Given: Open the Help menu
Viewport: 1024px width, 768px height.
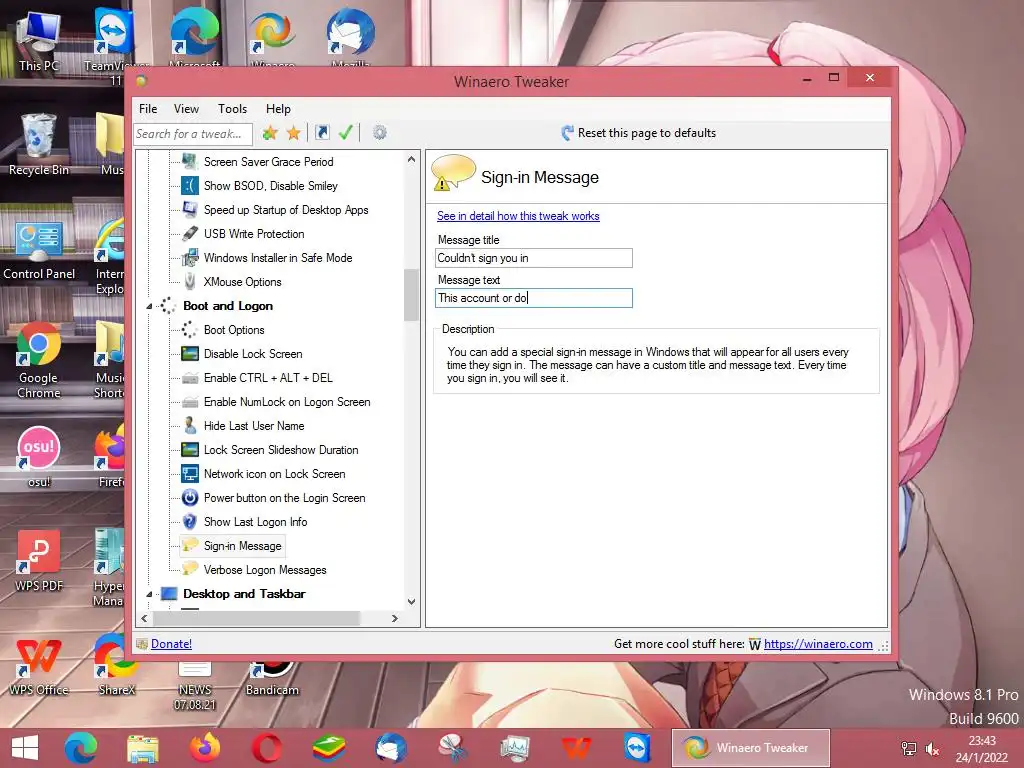Looking at the screenshot, I should pos(278,108).
